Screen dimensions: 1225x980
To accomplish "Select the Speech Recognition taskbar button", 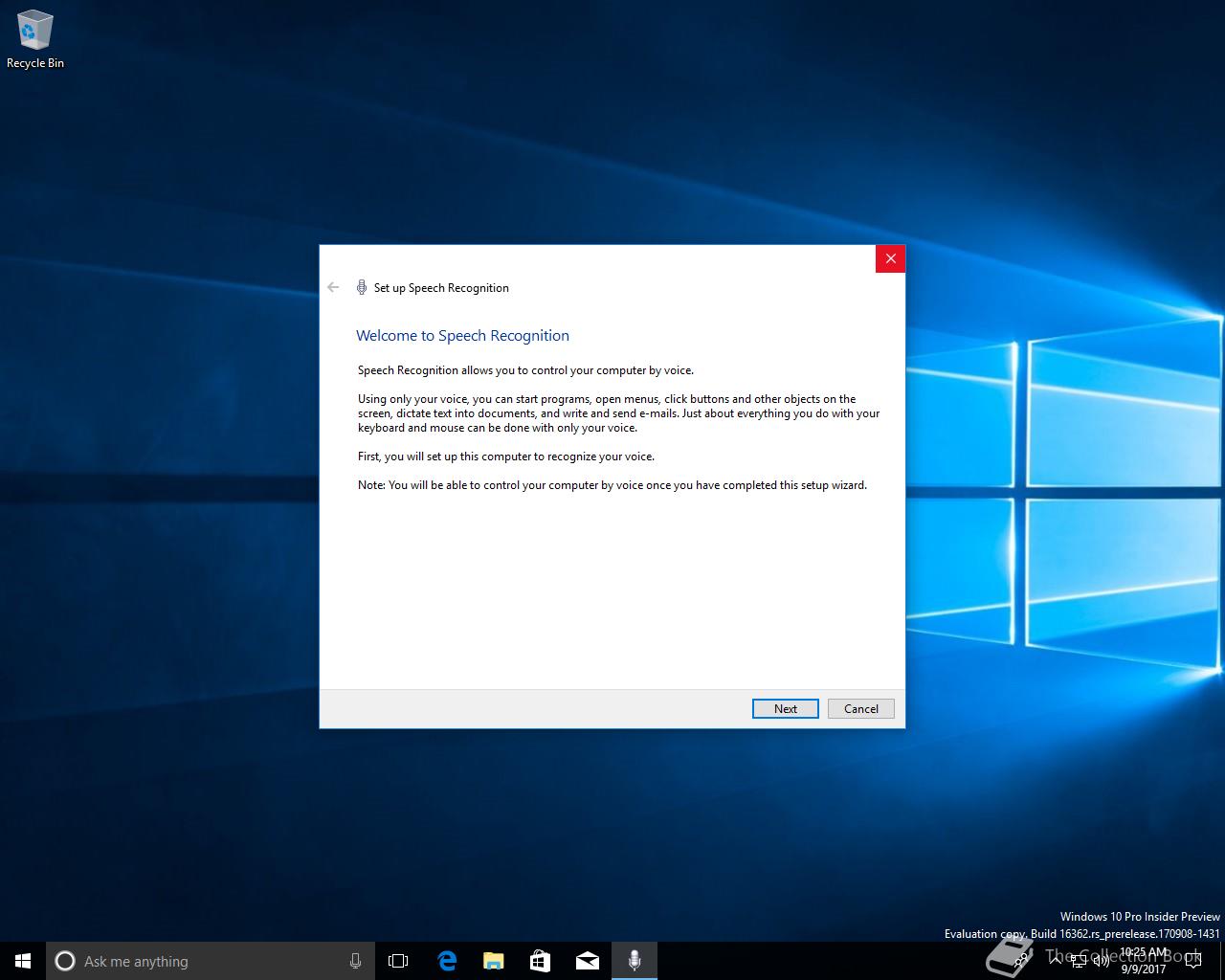I will click(x=634, y=961).
